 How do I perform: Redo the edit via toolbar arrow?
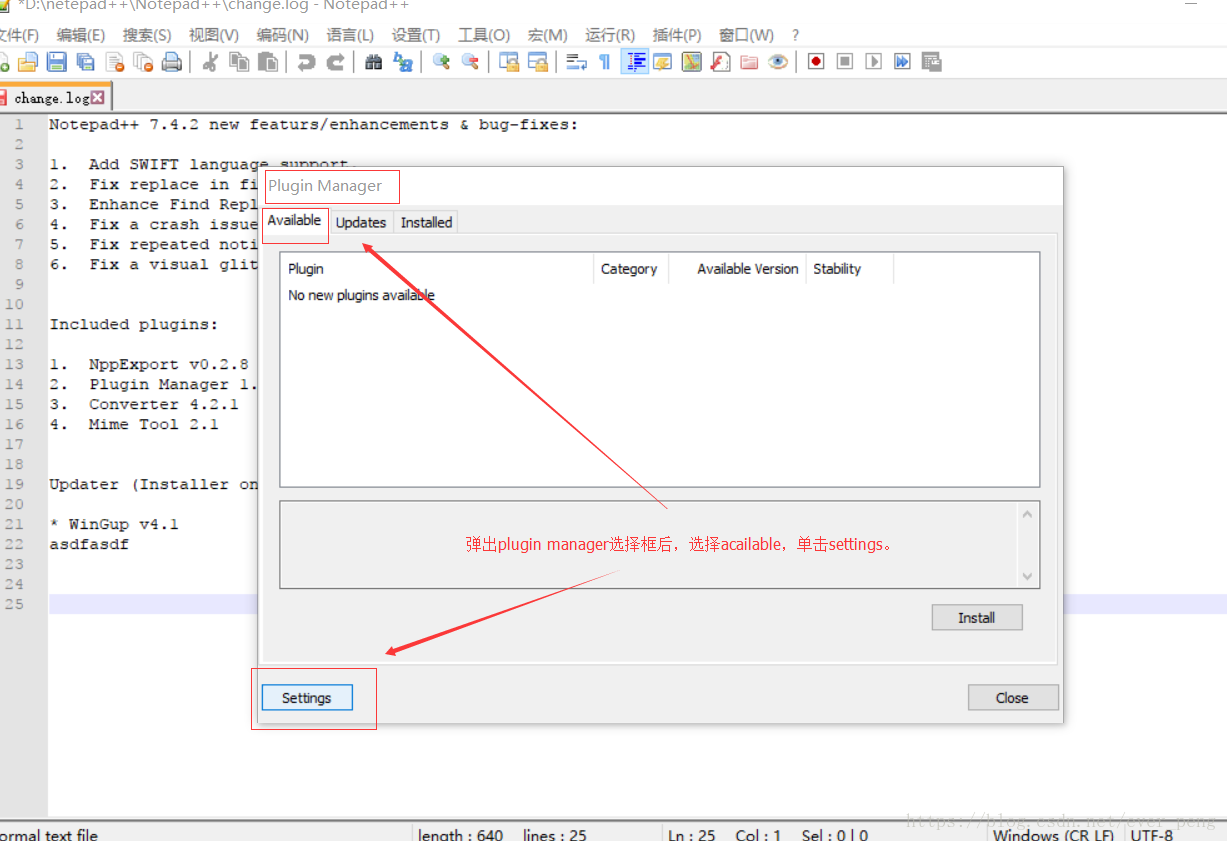point(335,62)
